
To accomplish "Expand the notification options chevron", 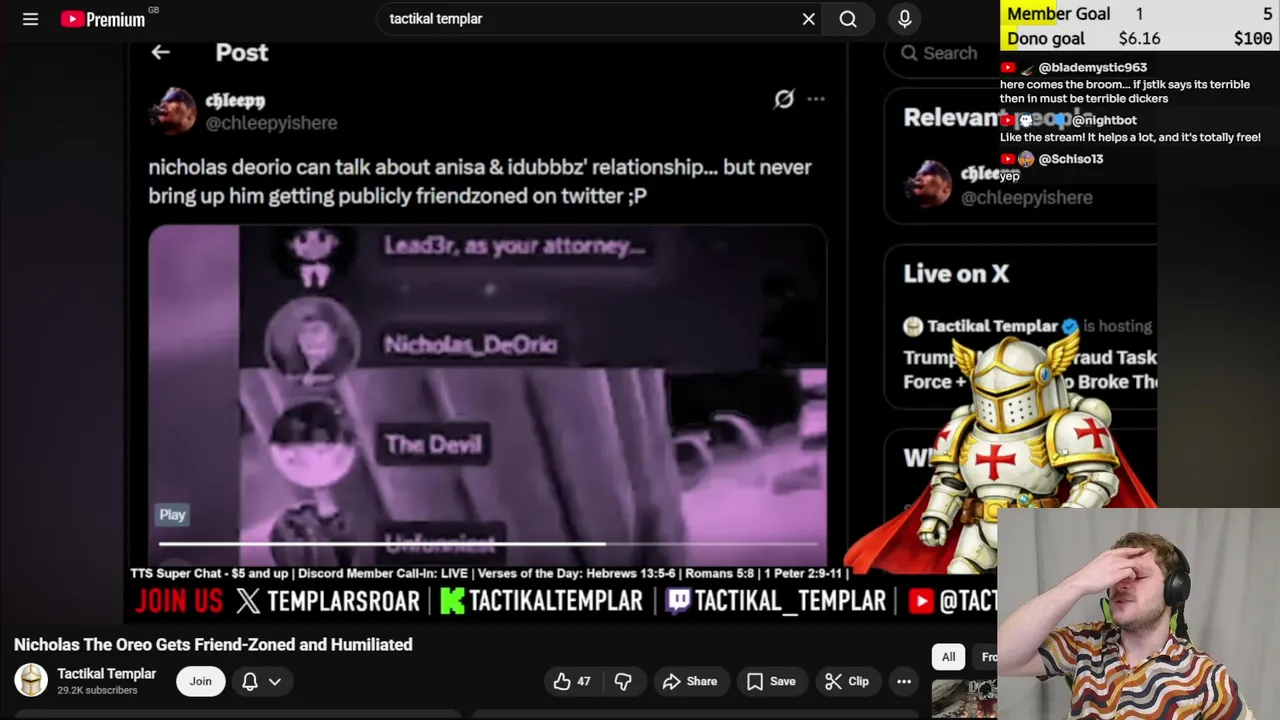I will pyautogui.click(x=275, y=681).
